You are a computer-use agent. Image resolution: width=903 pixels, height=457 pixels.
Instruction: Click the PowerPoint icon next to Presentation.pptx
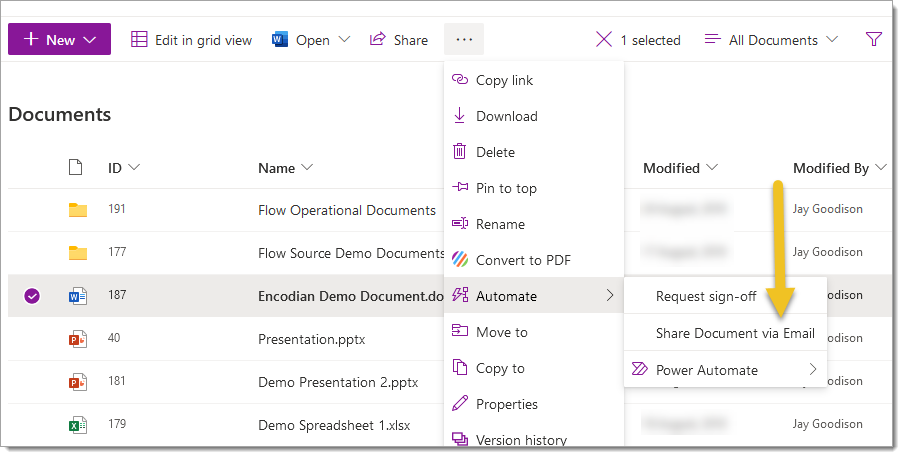(x=78, y=339)
